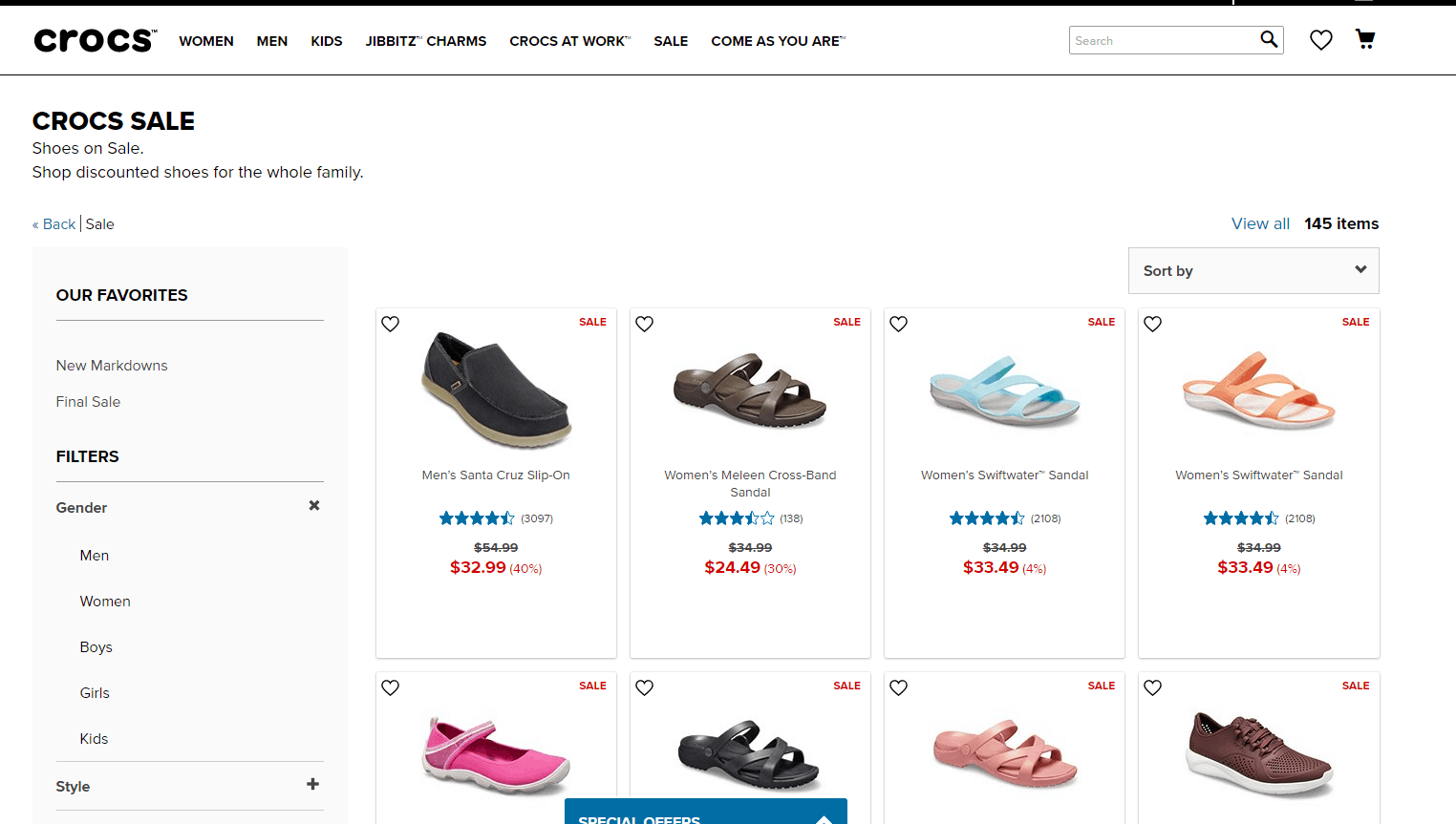Click the star rating of the Santa Cruz Slip-On
This screenshot has width=1456, height=824.
[477, 518]
